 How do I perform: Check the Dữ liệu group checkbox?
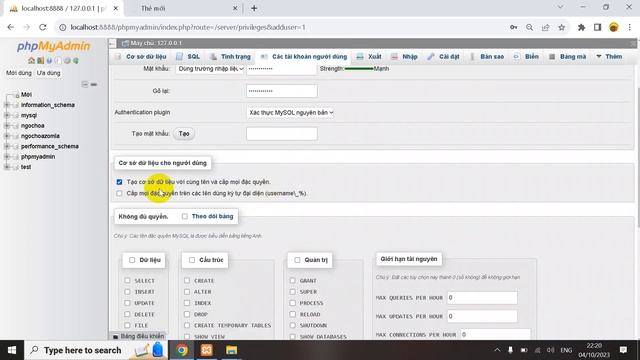pyautogui.click(x=132, y=260)
